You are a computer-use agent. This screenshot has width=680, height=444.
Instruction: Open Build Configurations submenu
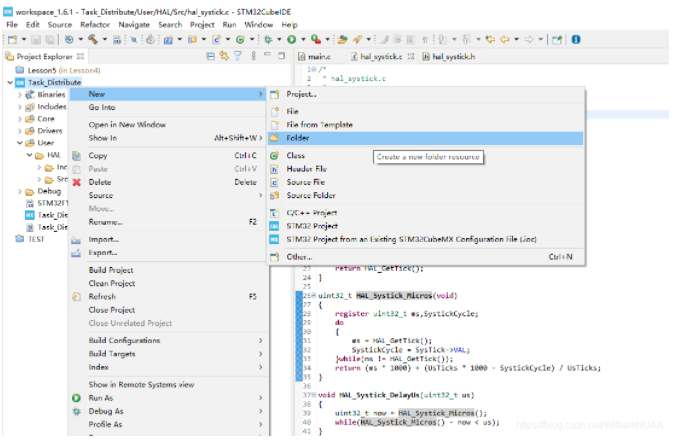tap(167, 340)
